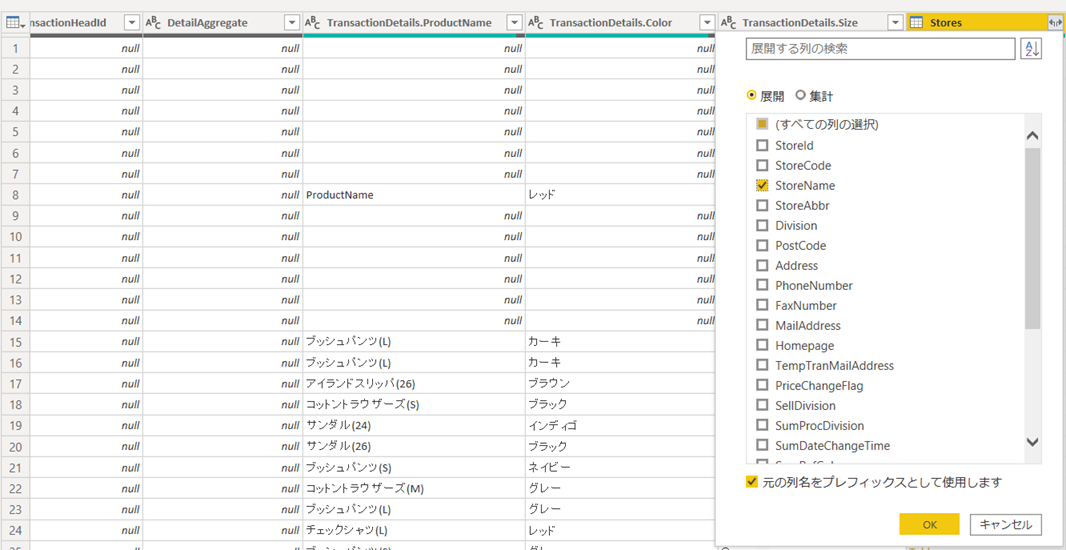Image resolution: width=1066 pixels, height=550 pixels.
Task: Open the filter dropdown of TransactionDetails.Color
Action: pyautogui.click(x=708, y=23)
